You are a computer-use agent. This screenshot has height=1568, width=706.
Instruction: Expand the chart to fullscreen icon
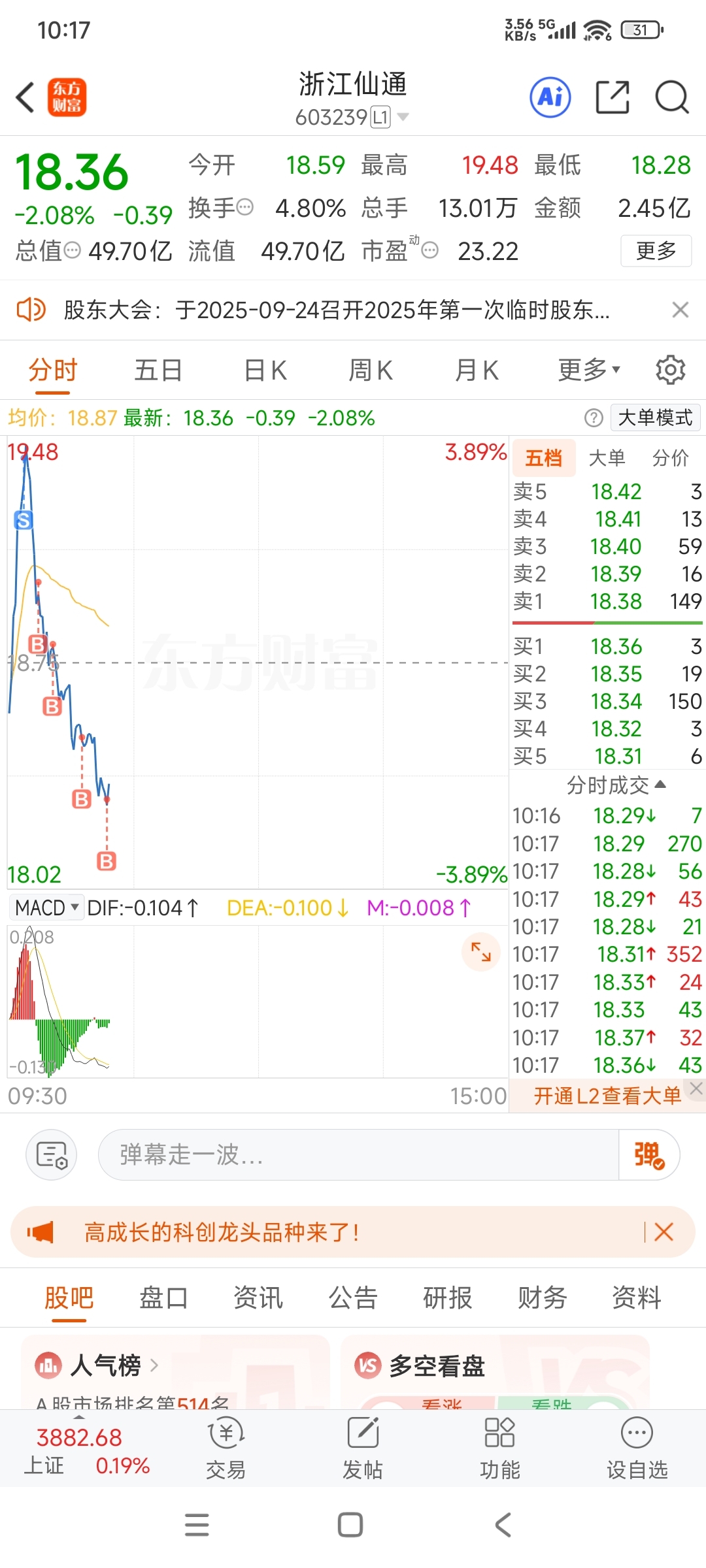pos(481,952)
